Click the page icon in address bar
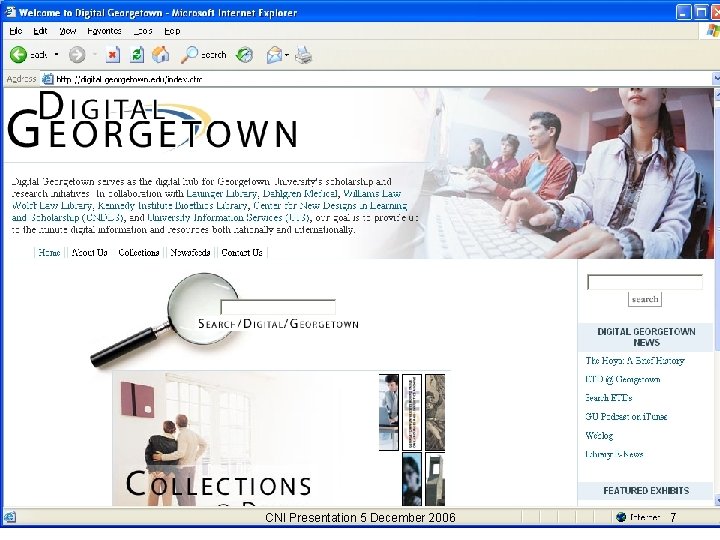This screenshot has height=540, width=720. point(47,79)
